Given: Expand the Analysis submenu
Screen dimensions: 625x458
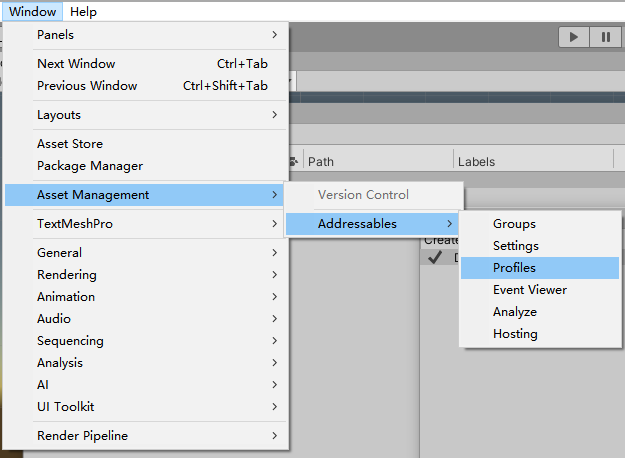Looking at the screenshot, I should (145, 363).
